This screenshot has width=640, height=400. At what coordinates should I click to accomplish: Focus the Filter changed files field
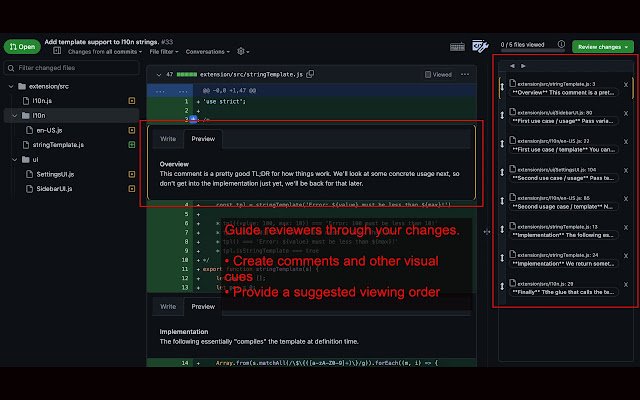coord(72,68)
